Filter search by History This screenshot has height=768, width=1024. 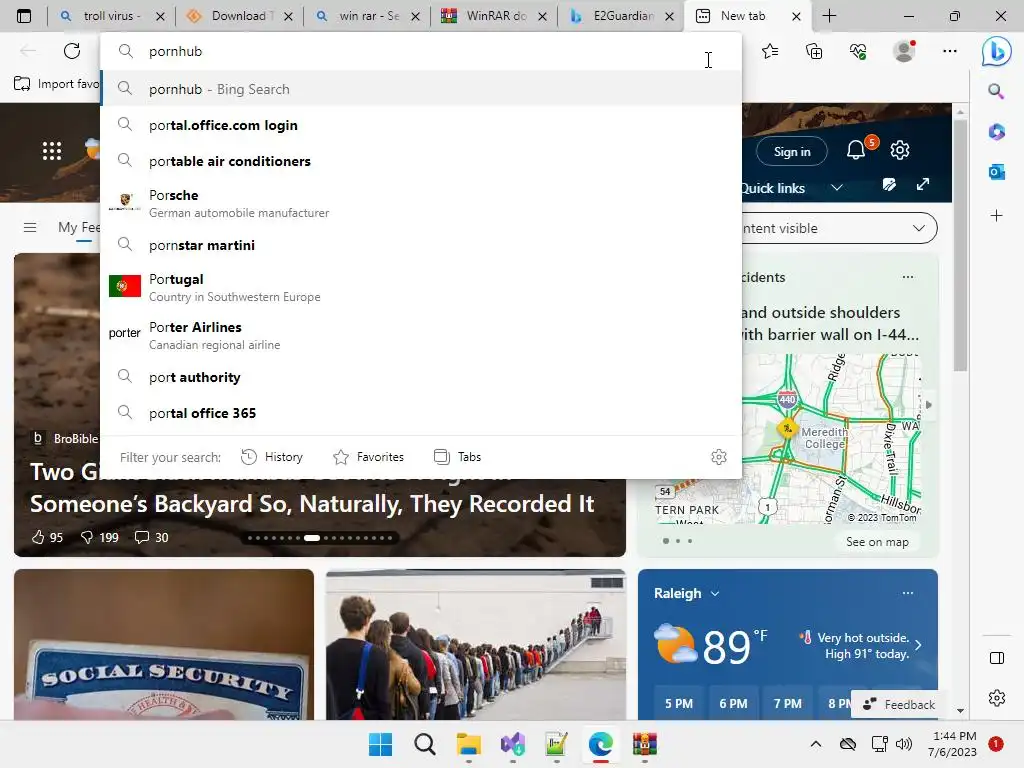(x=272, y=457)
